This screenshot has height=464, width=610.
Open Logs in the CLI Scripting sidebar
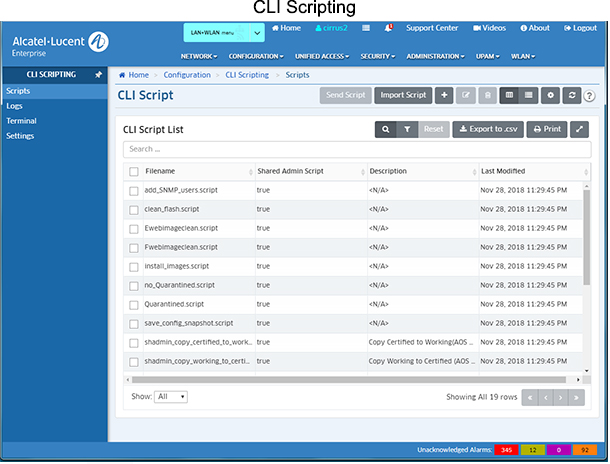13,105
